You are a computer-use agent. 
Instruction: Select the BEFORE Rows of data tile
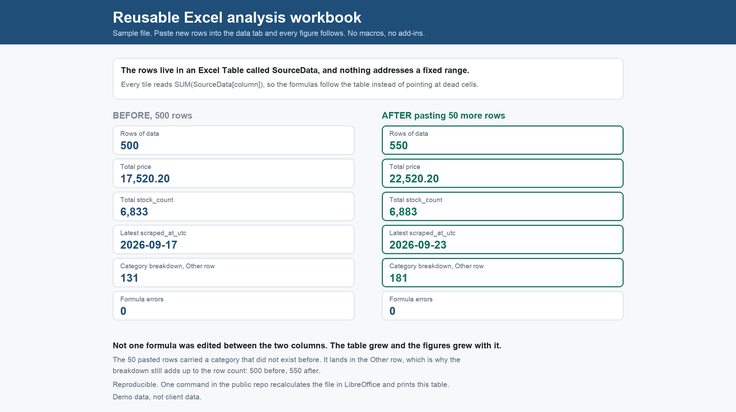pyautogui.click(x=233, y=140)
